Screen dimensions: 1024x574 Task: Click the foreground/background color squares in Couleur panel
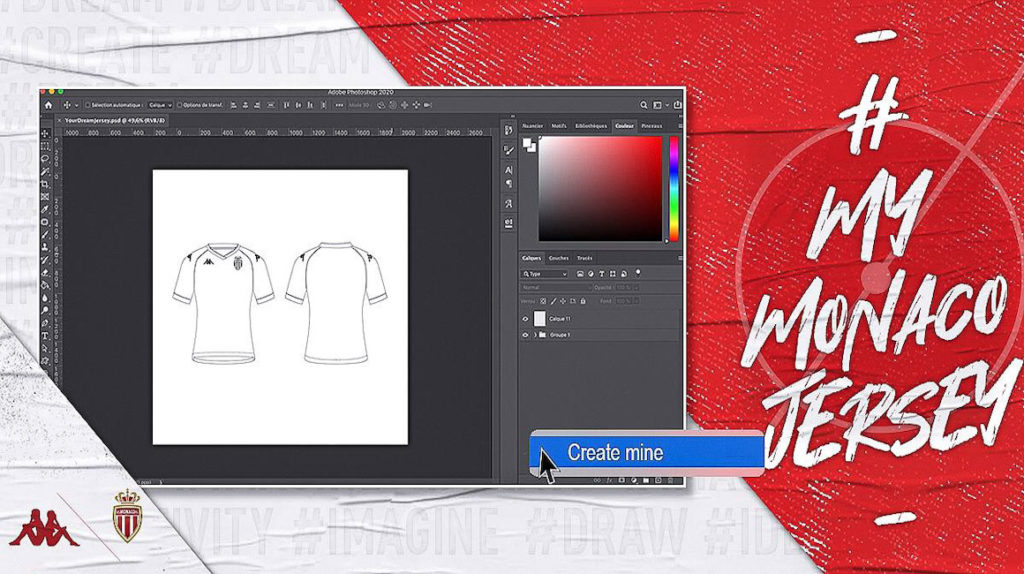(528, 146)
